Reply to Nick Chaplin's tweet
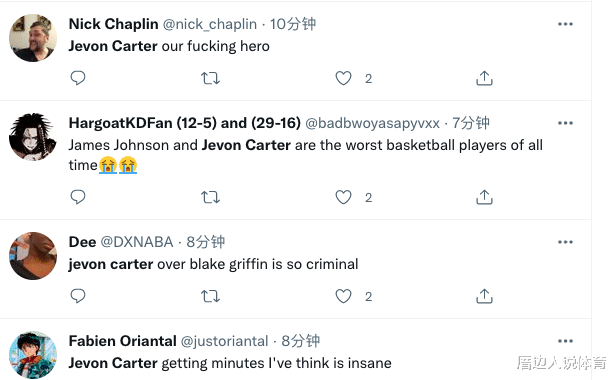This screenshot has width=614, height=380. [x=78, y=78]
